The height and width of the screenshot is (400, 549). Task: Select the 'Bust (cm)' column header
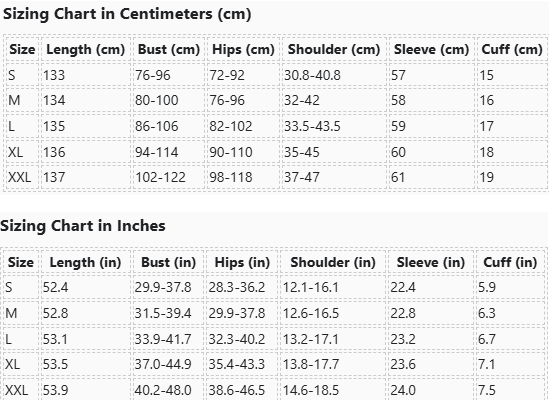pos(169,50)
